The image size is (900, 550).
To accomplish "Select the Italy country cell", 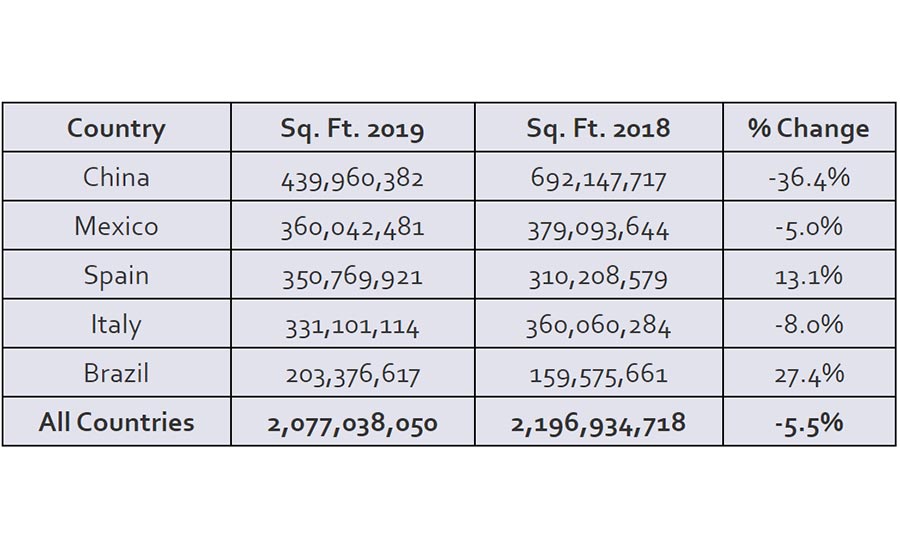I will tap(116, 324).
